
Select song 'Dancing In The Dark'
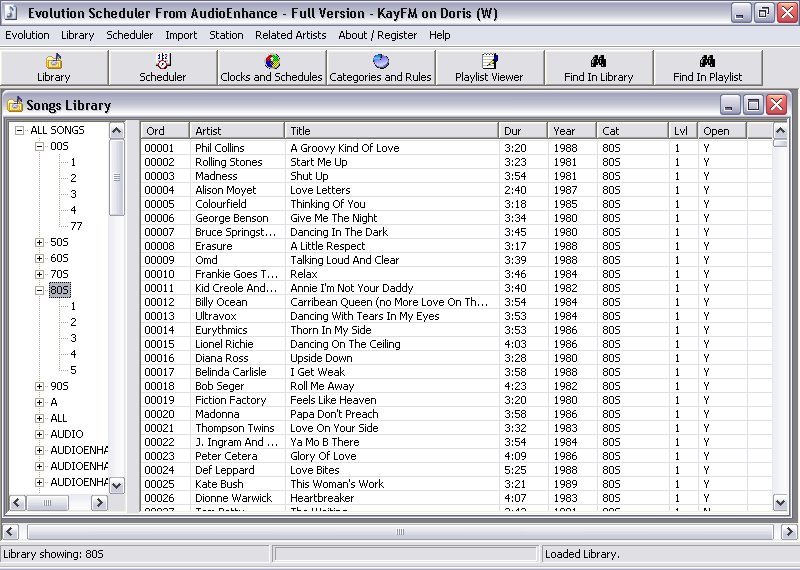coord(339,232)
